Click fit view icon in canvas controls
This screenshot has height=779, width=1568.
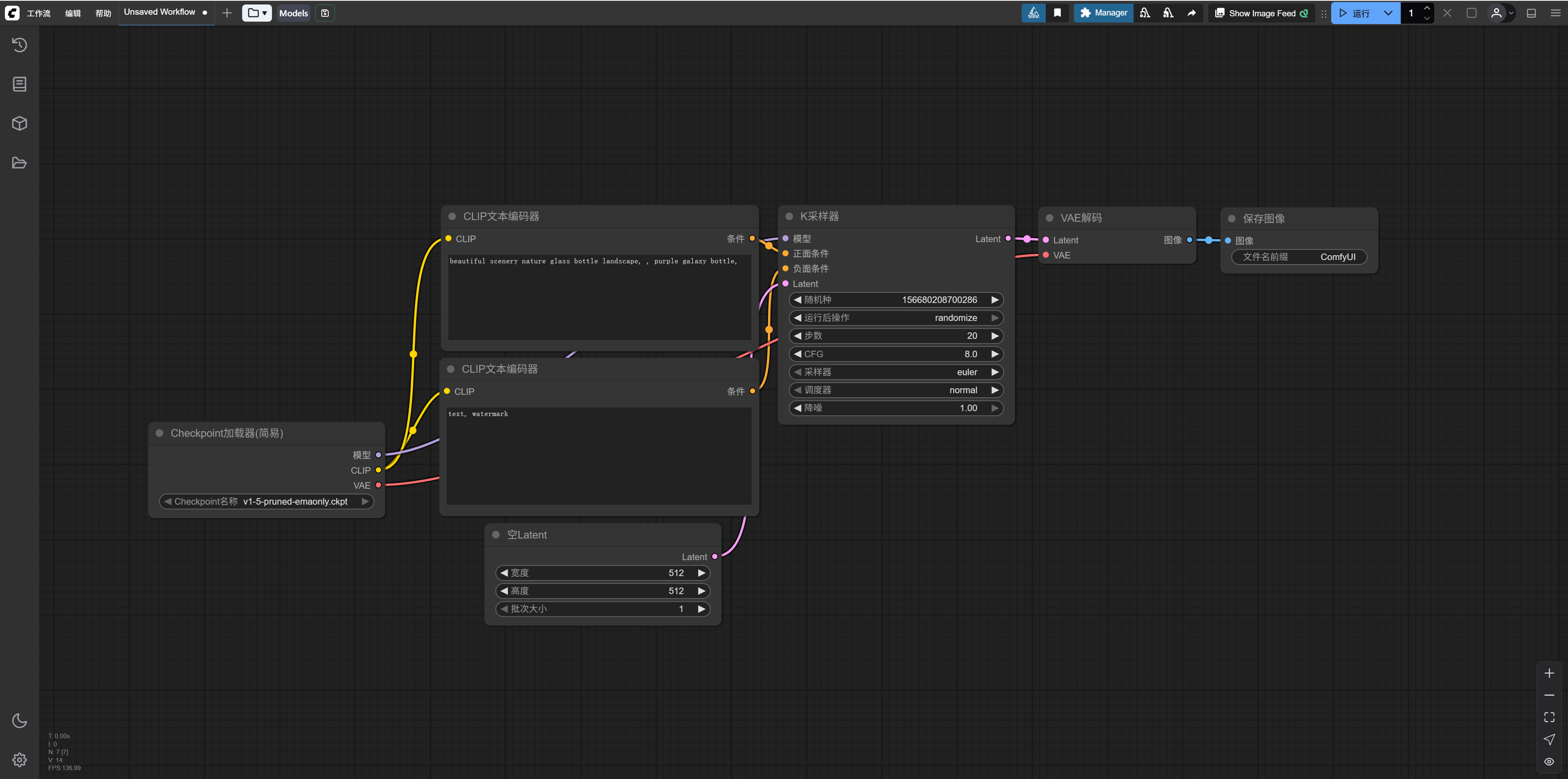coord(1549,717)
